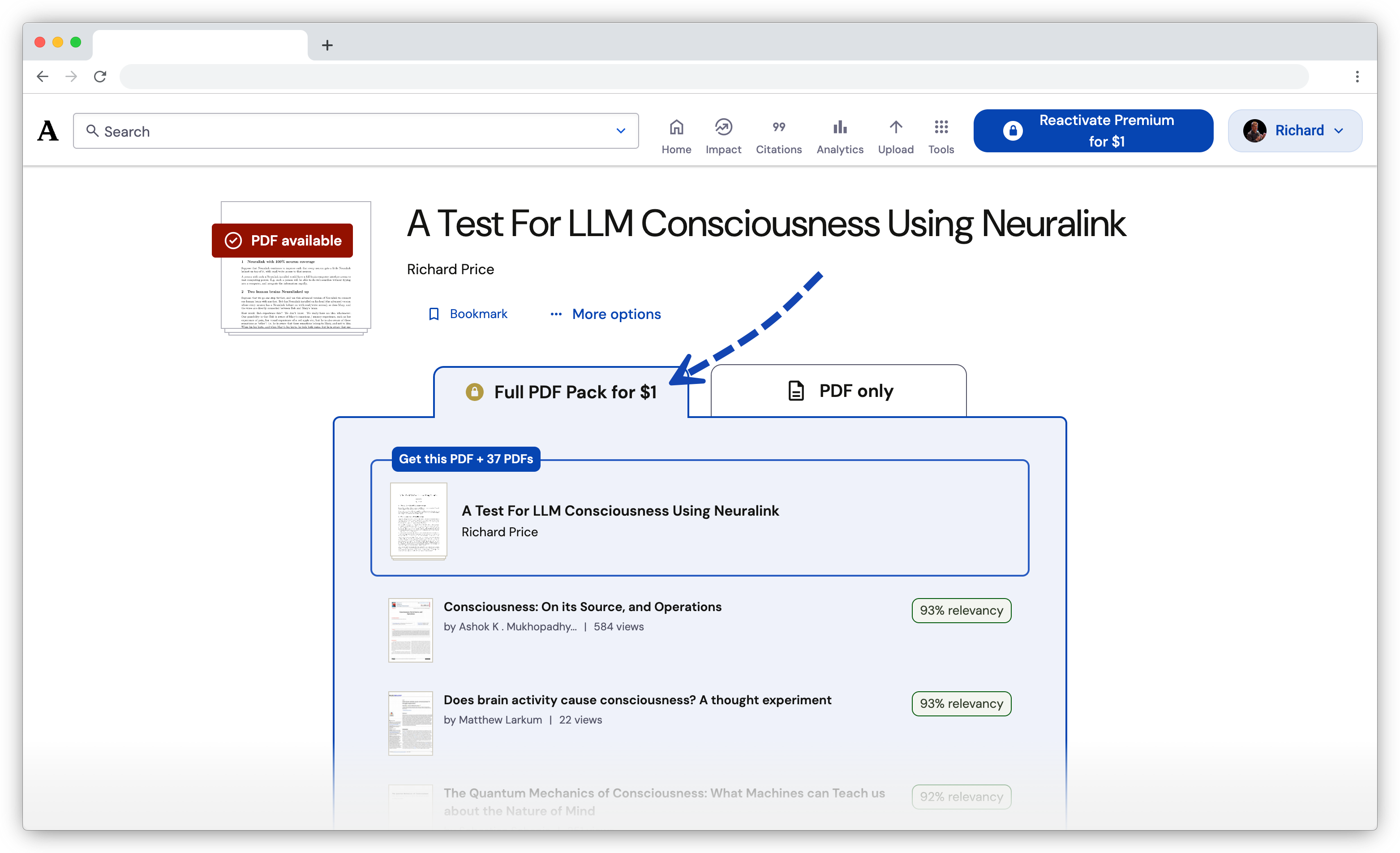Open the Analytics bar chart icon
The image size is (1400, 853).
(840, 127)
